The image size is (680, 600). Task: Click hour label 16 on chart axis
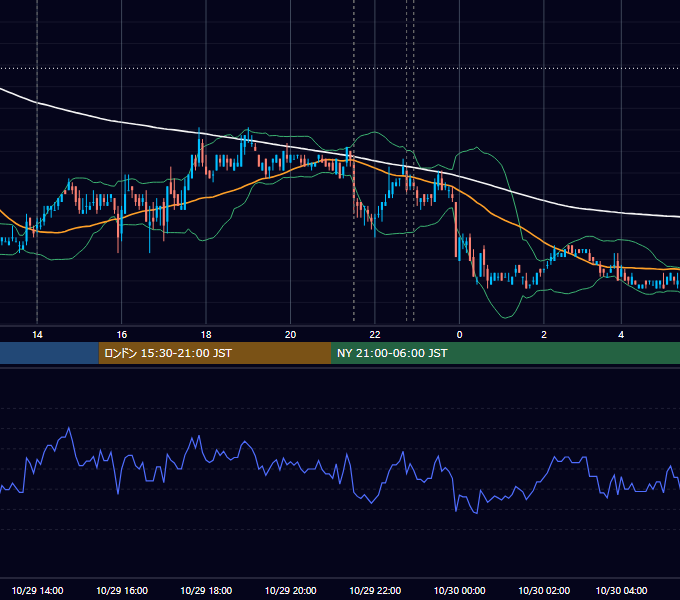point(122,335)
